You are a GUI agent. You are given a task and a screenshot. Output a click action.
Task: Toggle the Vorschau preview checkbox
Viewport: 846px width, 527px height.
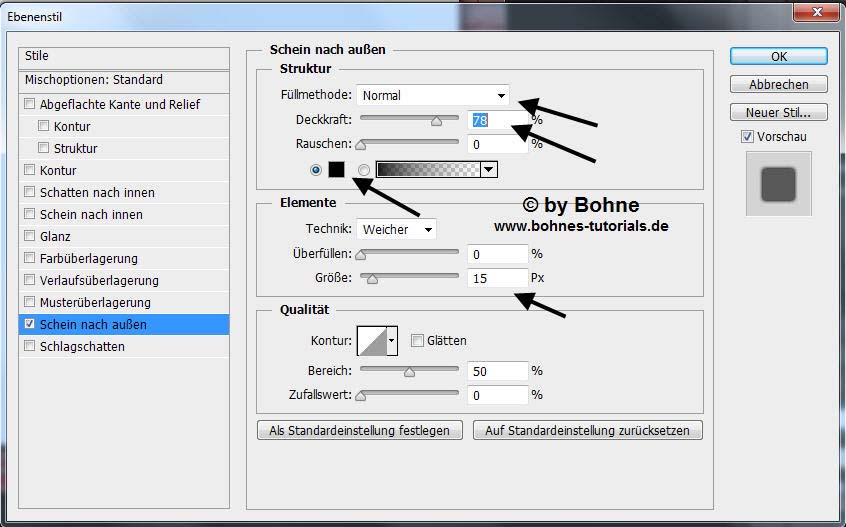[x=747, y=137]
